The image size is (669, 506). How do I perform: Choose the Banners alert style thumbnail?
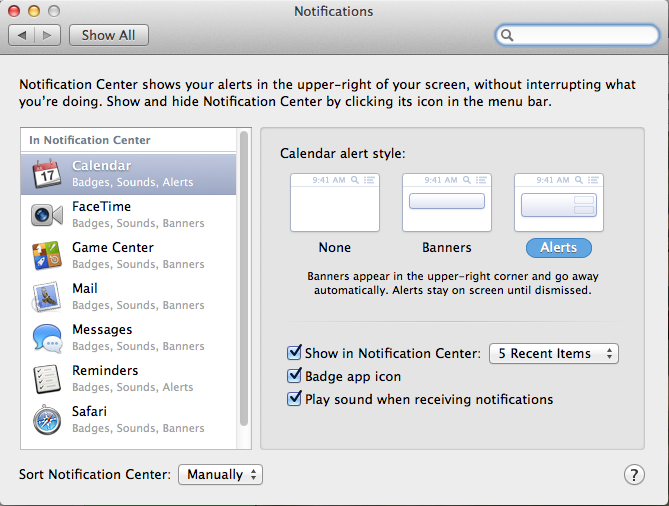point(447,202)
